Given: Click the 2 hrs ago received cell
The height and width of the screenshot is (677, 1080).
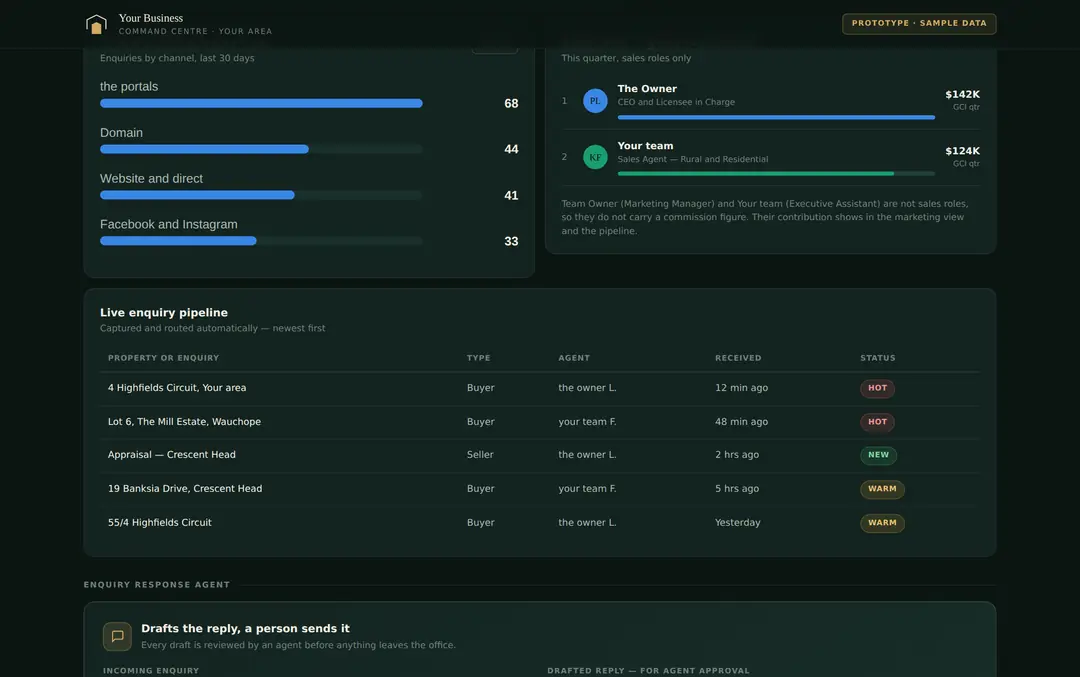Looking at the screenshot, I should (x=737, y=455).
